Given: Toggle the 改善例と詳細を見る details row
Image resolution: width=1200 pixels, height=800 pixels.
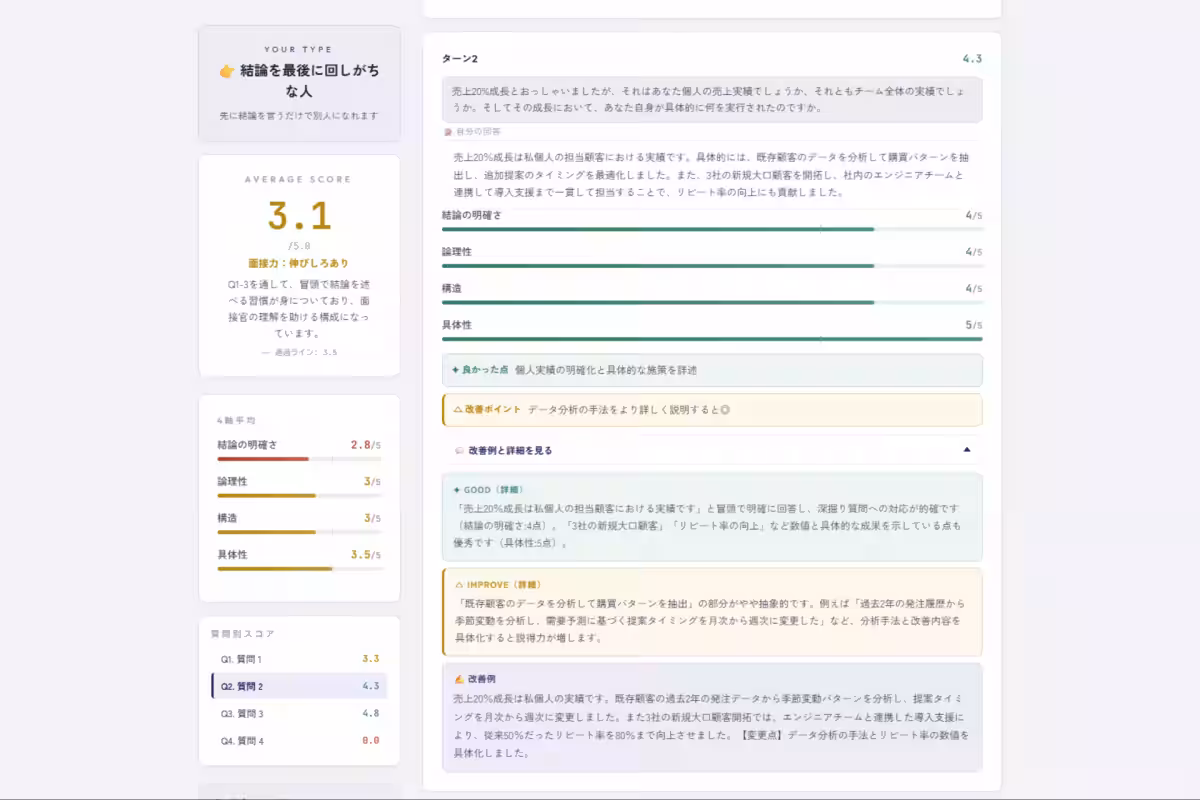Looking at the screenshot, I should [712, 450].
